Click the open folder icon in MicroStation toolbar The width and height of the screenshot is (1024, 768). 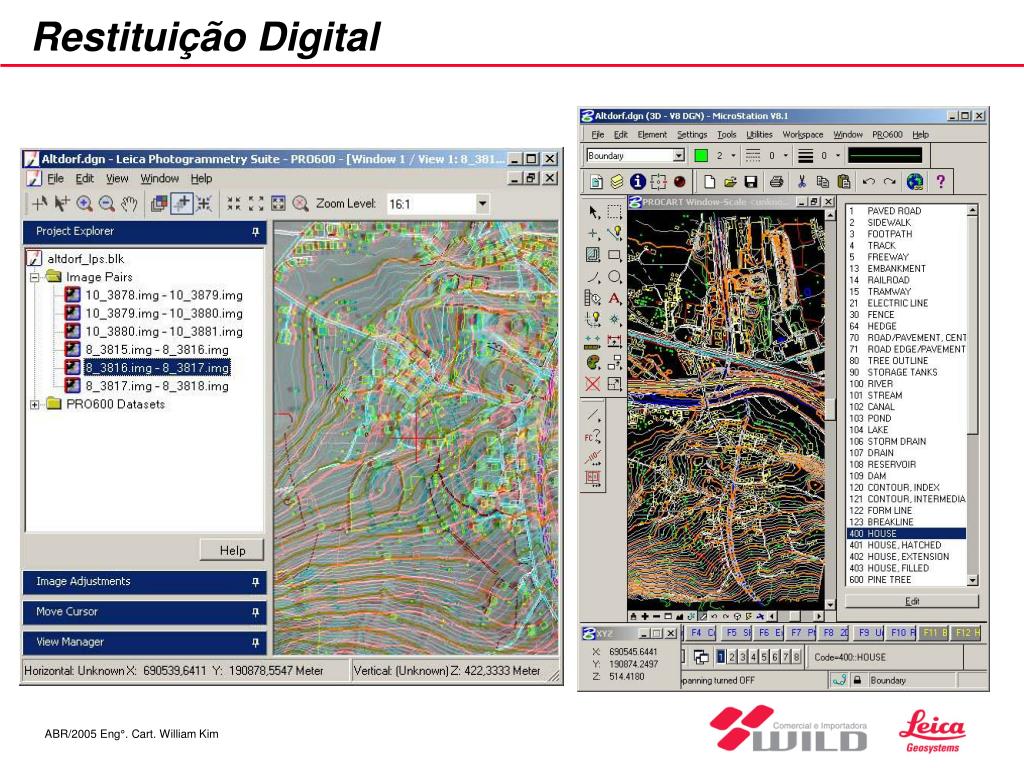pyautogui.click(x=730, y=182)
